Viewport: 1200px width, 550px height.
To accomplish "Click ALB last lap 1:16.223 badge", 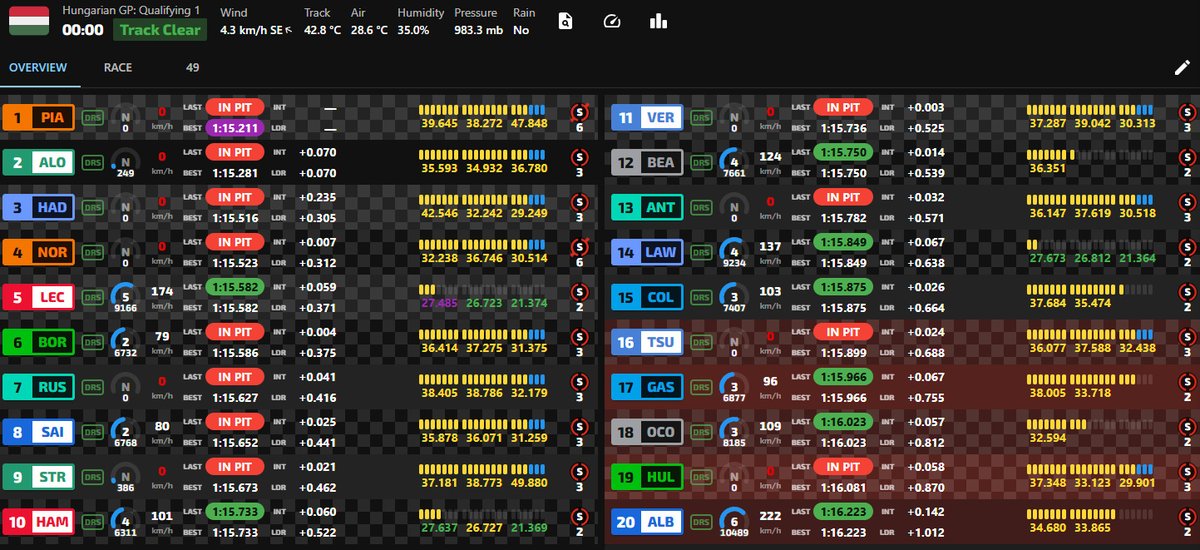I will [x=844, y=511].
